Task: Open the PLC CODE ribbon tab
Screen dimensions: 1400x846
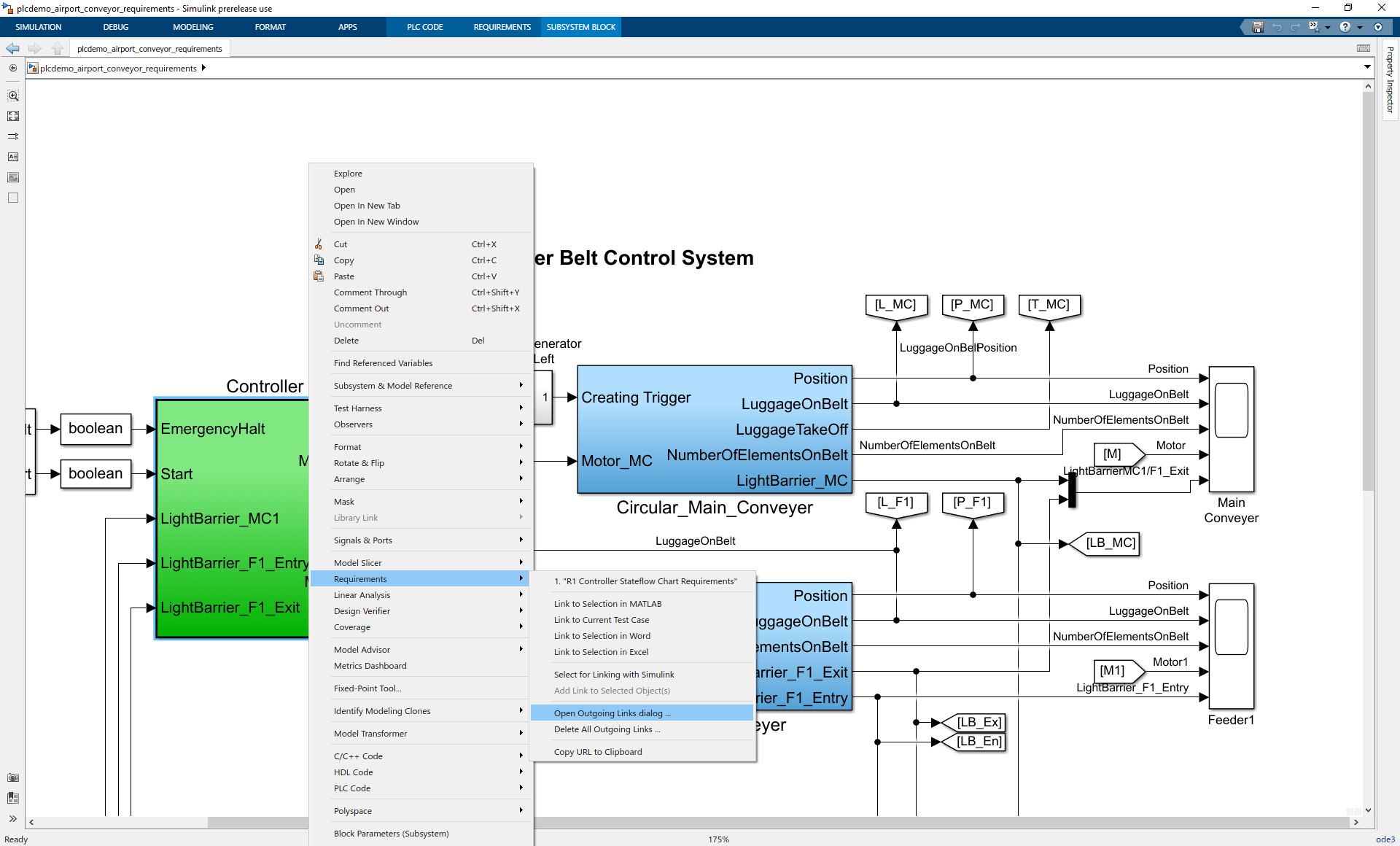Action: click(424, 27)
